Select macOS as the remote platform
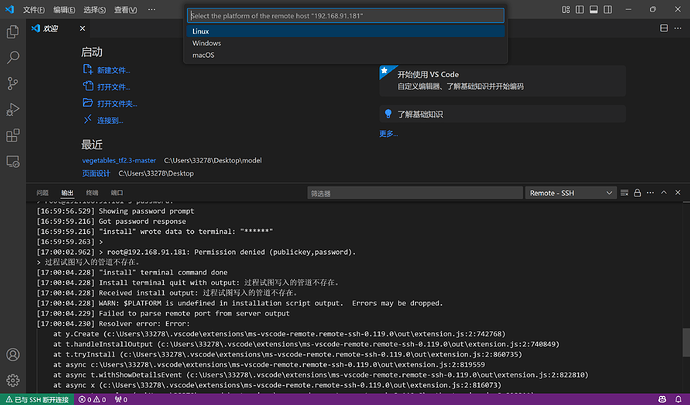Screen dimensions: 690x405 coord(345,55)
